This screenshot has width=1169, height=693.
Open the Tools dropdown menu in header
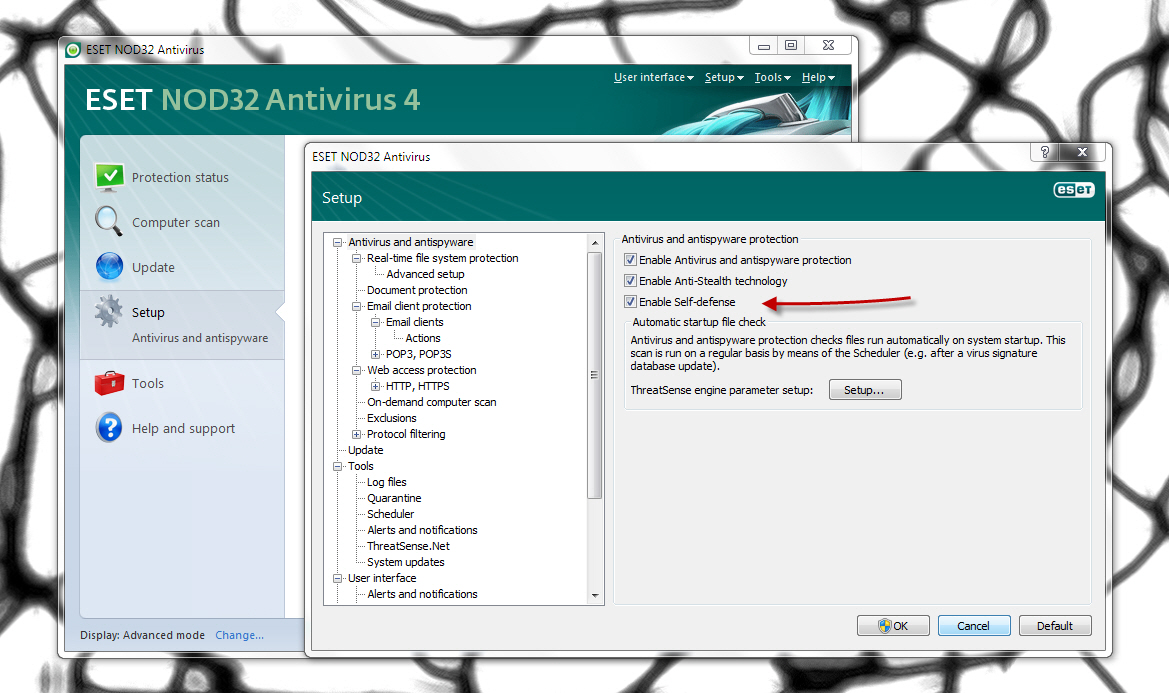[x=772, y=77]
